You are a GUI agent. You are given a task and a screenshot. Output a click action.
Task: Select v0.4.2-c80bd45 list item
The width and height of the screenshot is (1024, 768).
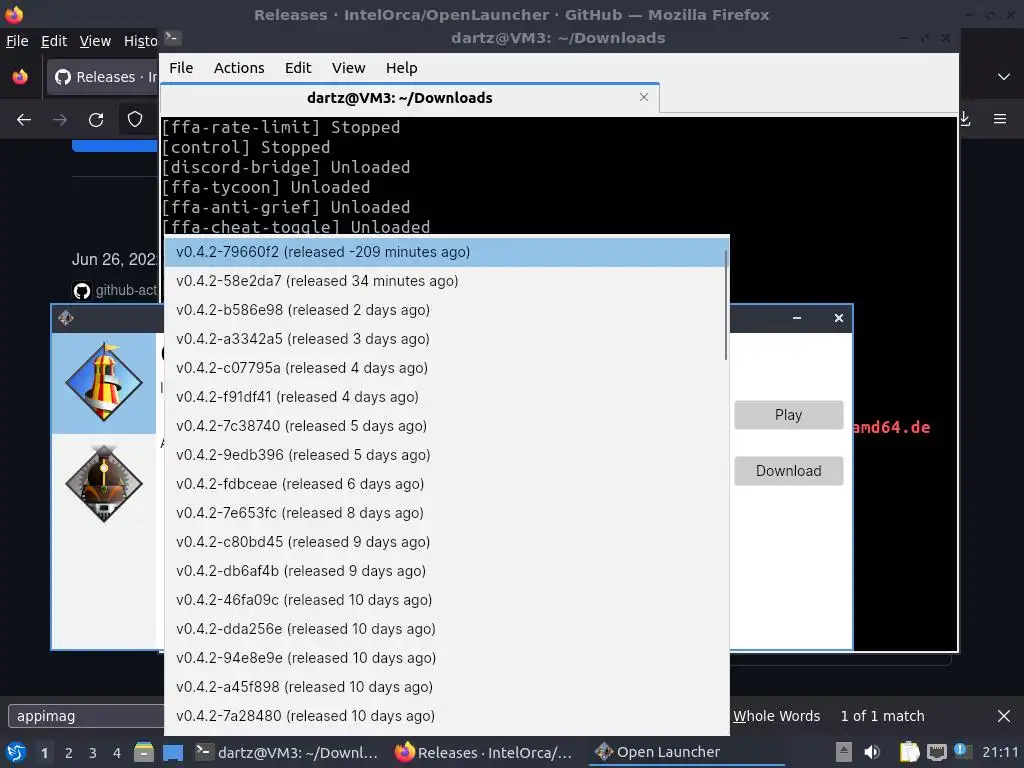tap(444, 542)
